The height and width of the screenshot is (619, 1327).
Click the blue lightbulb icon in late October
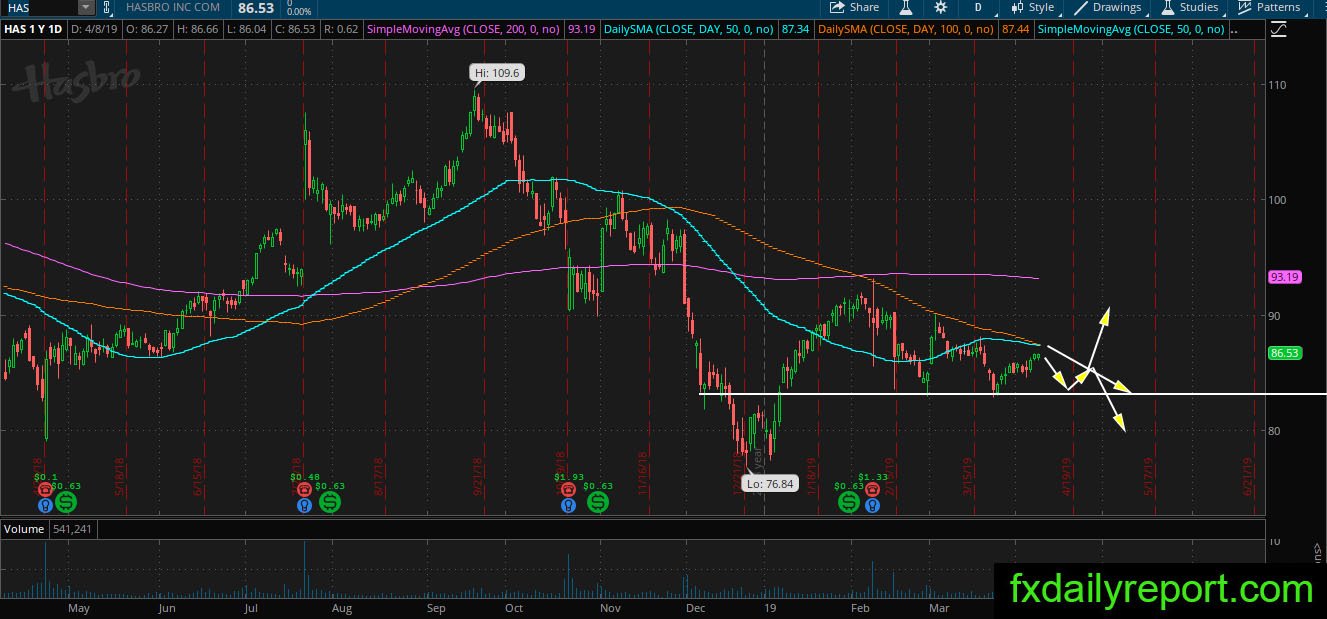[568, 505]
